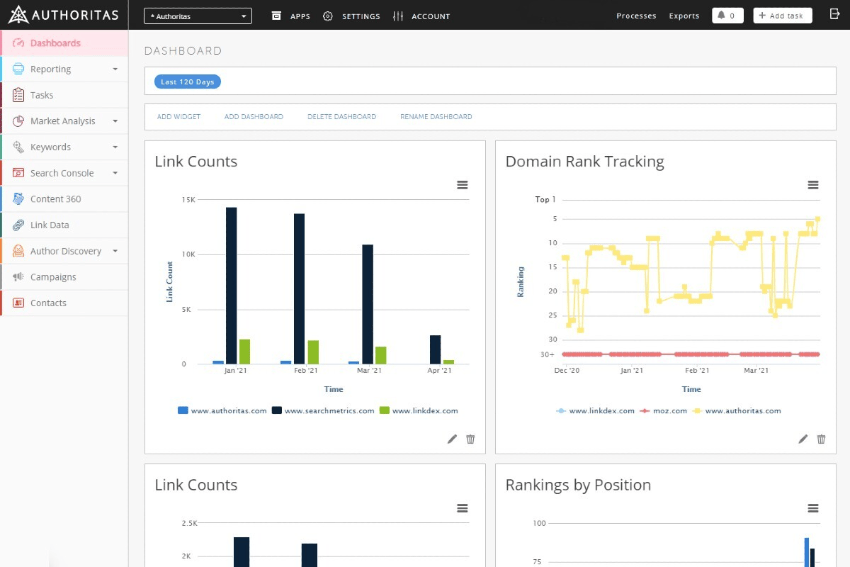Screen dimensions: 850x567
Task: Delete the Link Counts widget with trash icon
Action: click(471, 439)
